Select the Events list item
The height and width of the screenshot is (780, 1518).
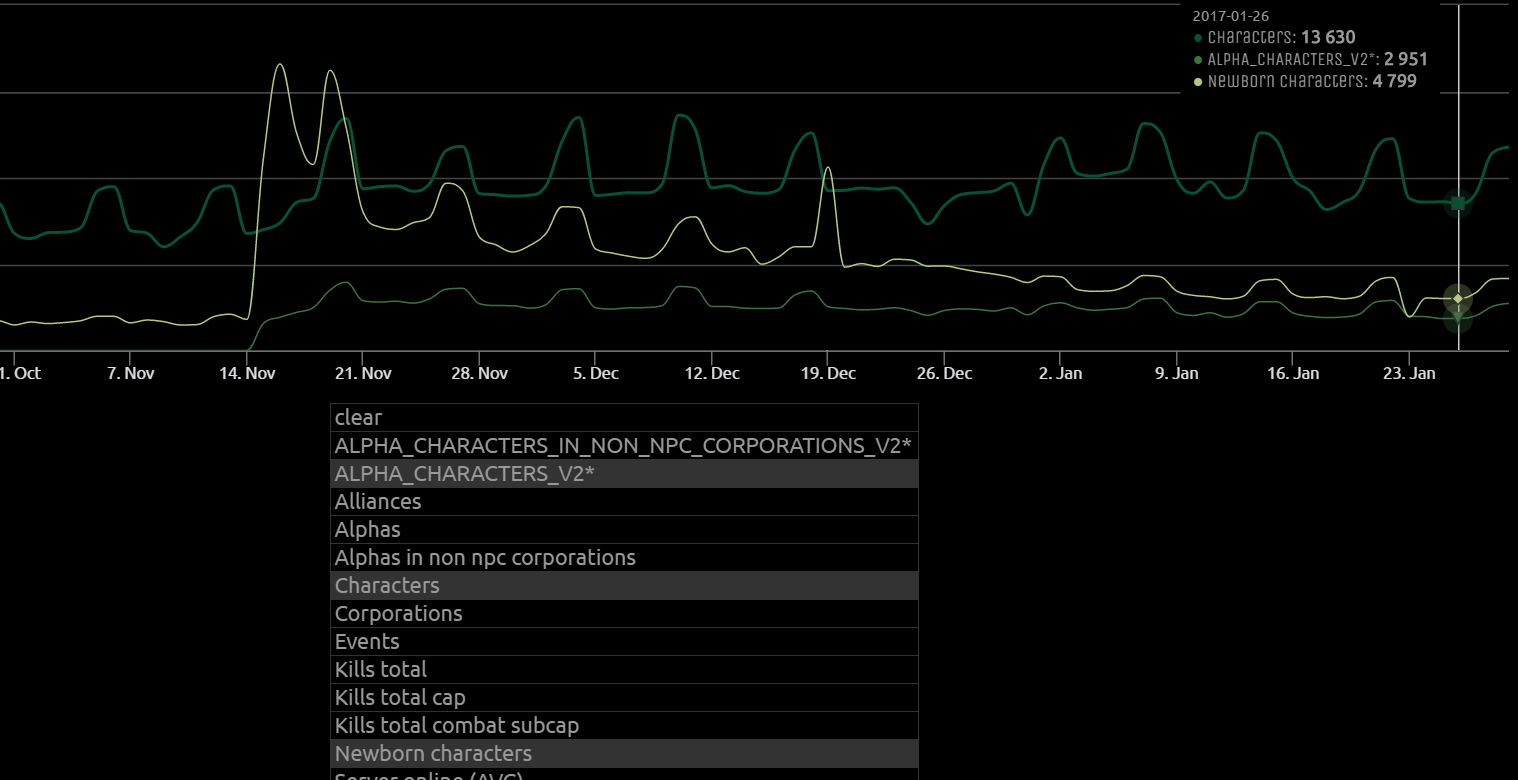coord(624,641)
